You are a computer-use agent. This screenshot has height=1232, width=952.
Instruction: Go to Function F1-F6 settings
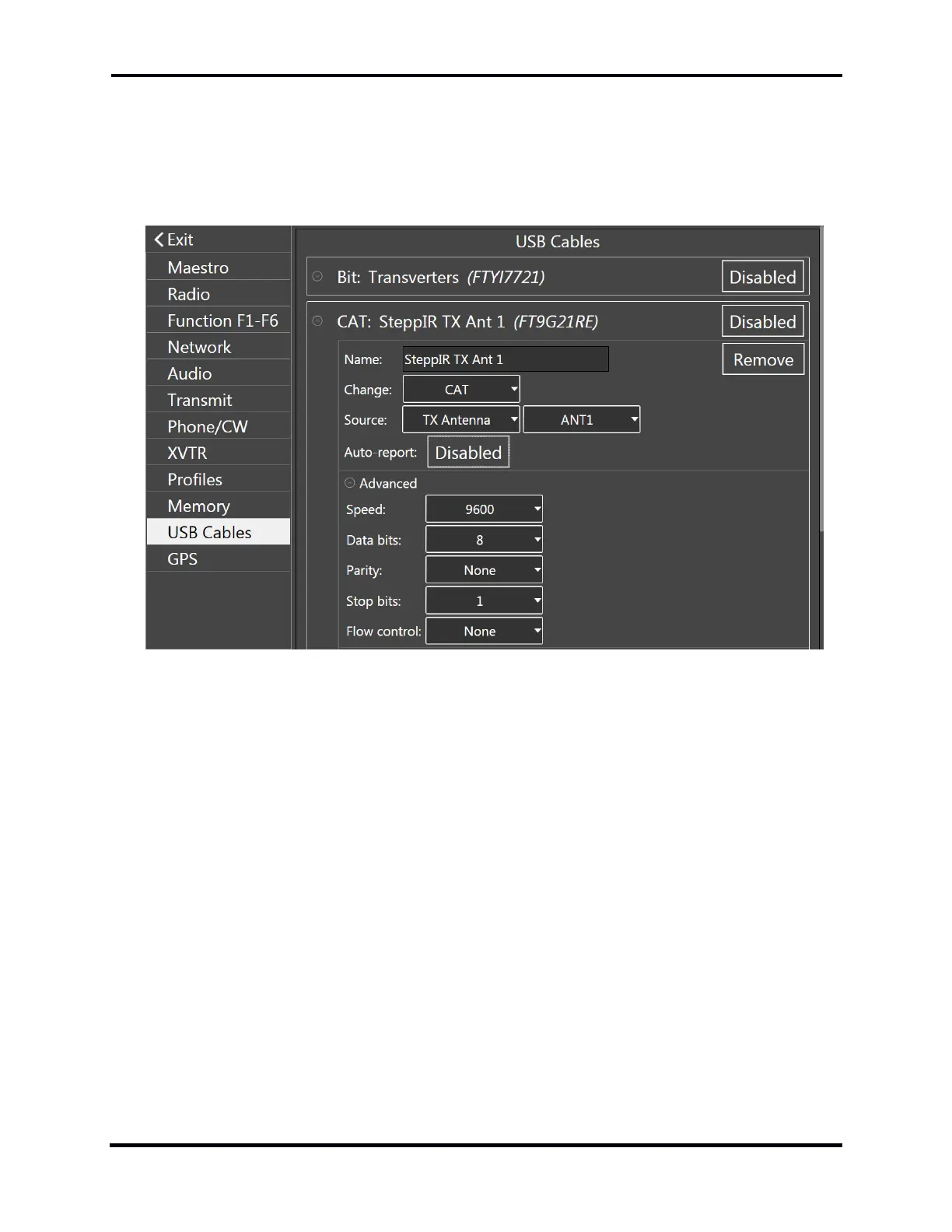click(x=219, y=320)
